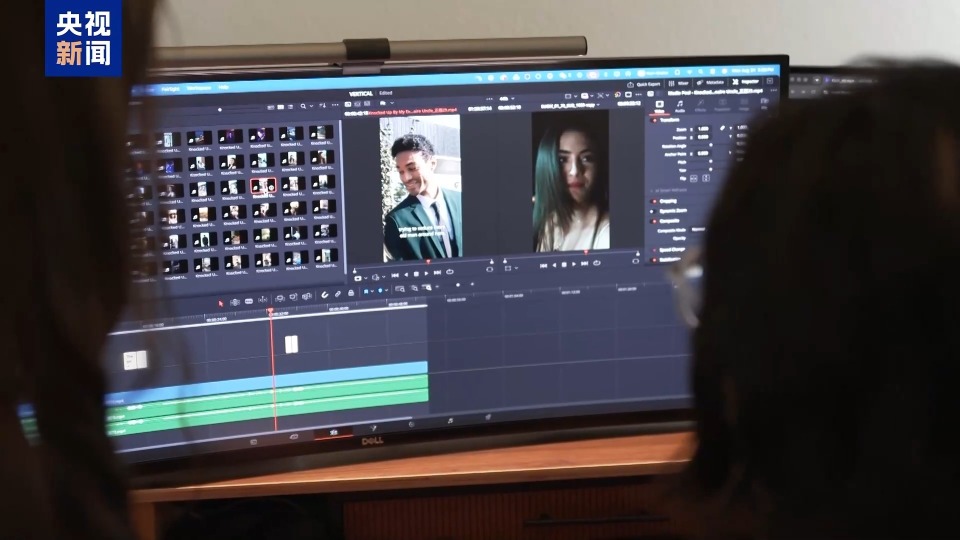Open the Composite Mode dropdown
This screenshot has width=960, height=540.
(698, 230)
